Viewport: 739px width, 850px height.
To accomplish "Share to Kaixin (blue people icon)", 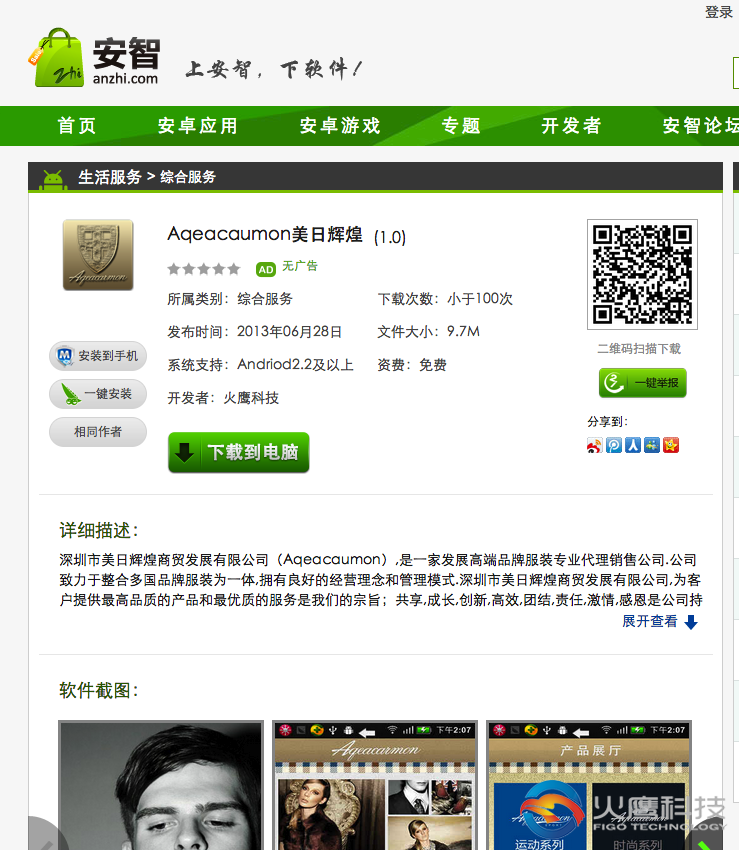I will tap(652, 446).
